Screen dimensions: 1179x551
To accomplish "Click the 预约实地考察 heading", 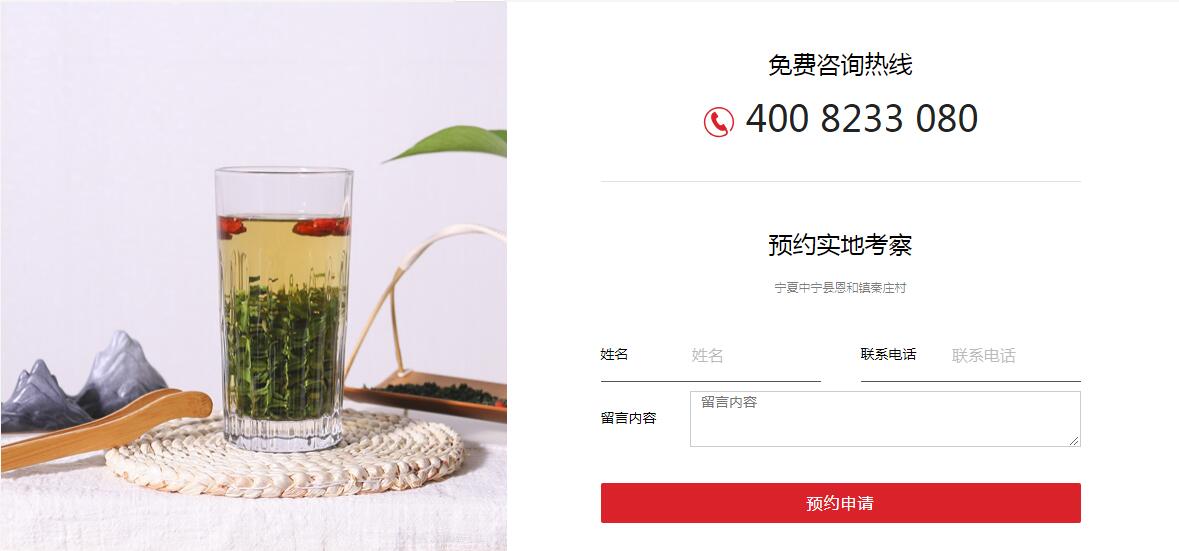I will click(840, 245).
